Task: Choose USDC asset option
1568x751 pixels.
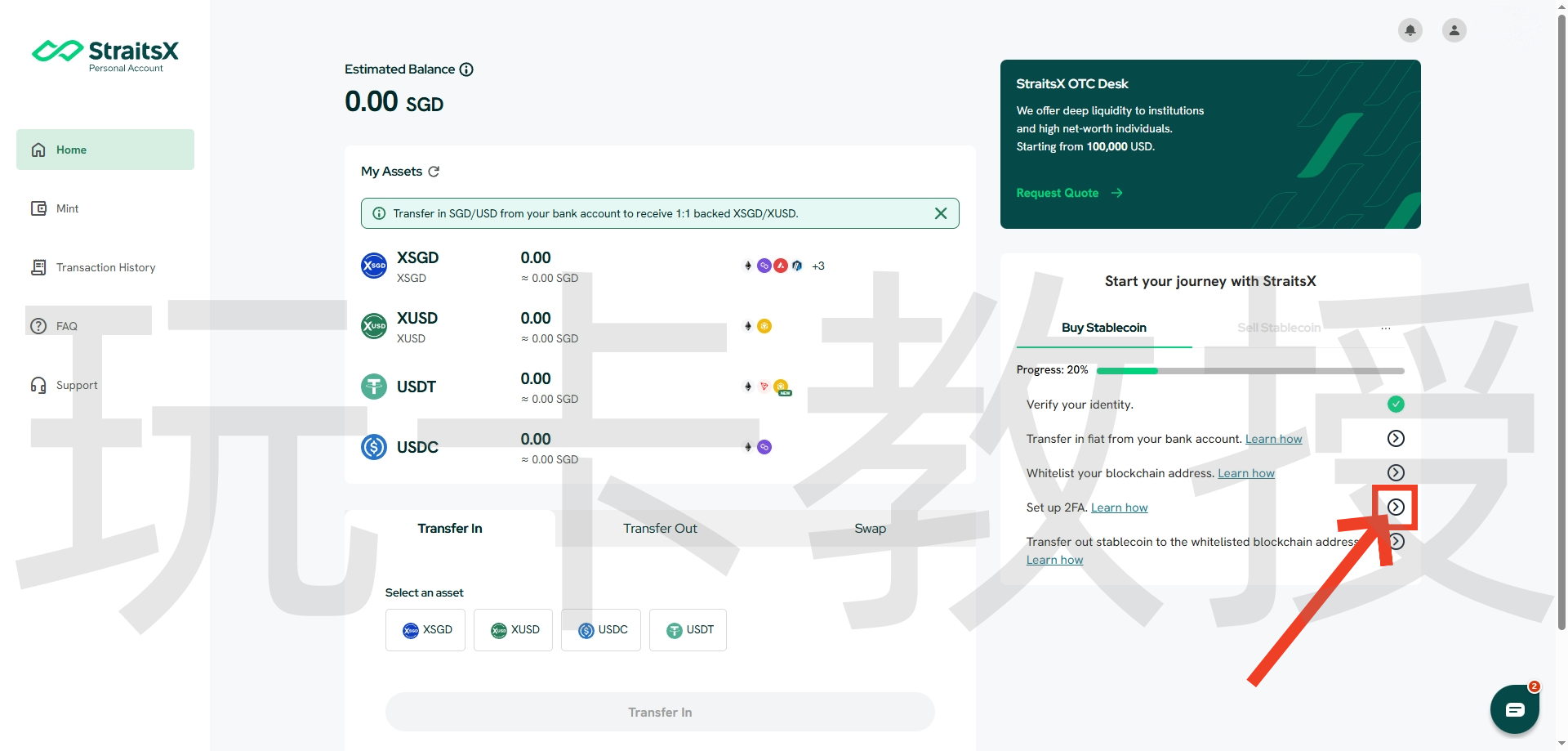Action: (601, 630)
